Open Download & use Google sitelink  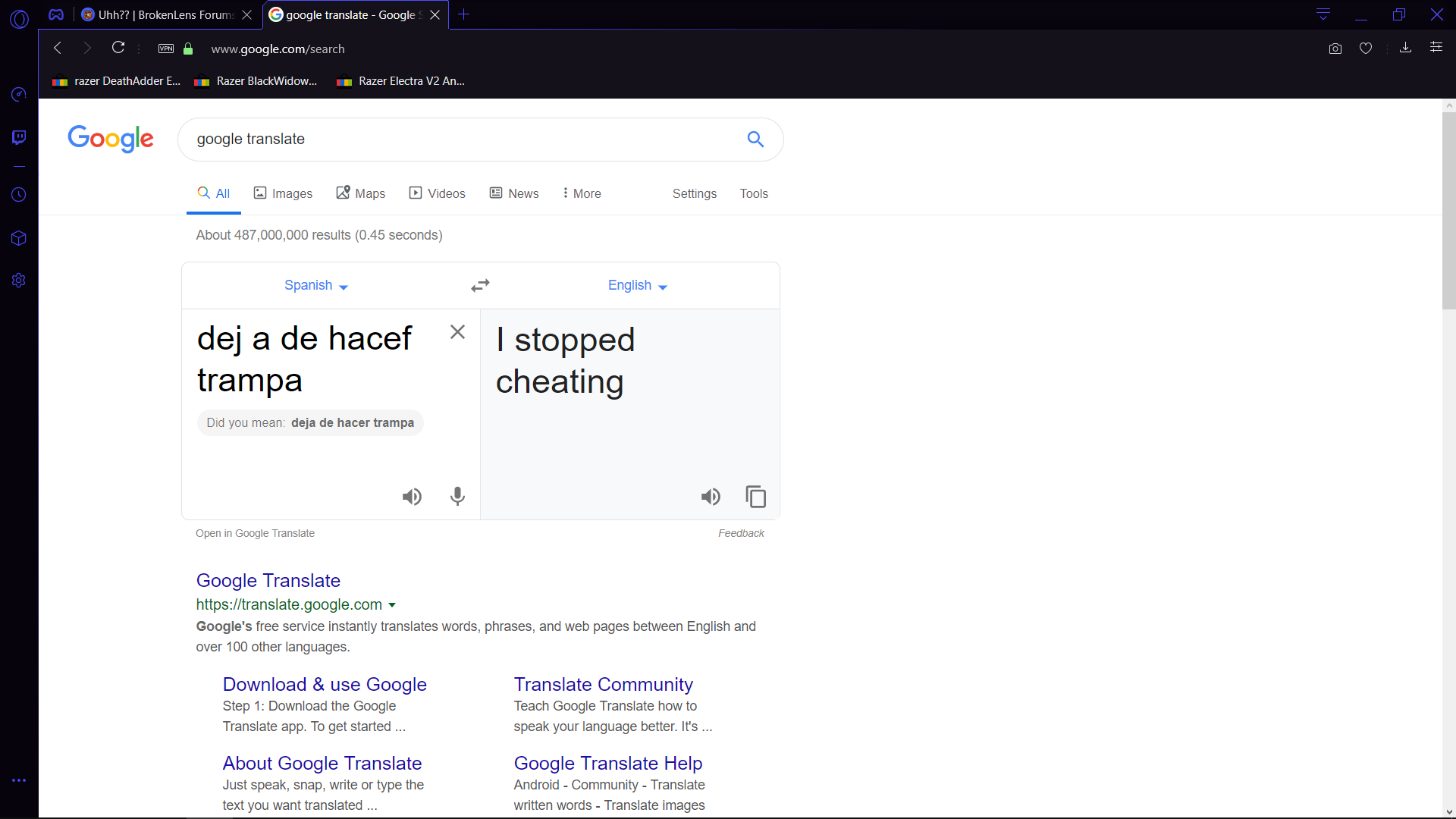(x=325, y=684)
